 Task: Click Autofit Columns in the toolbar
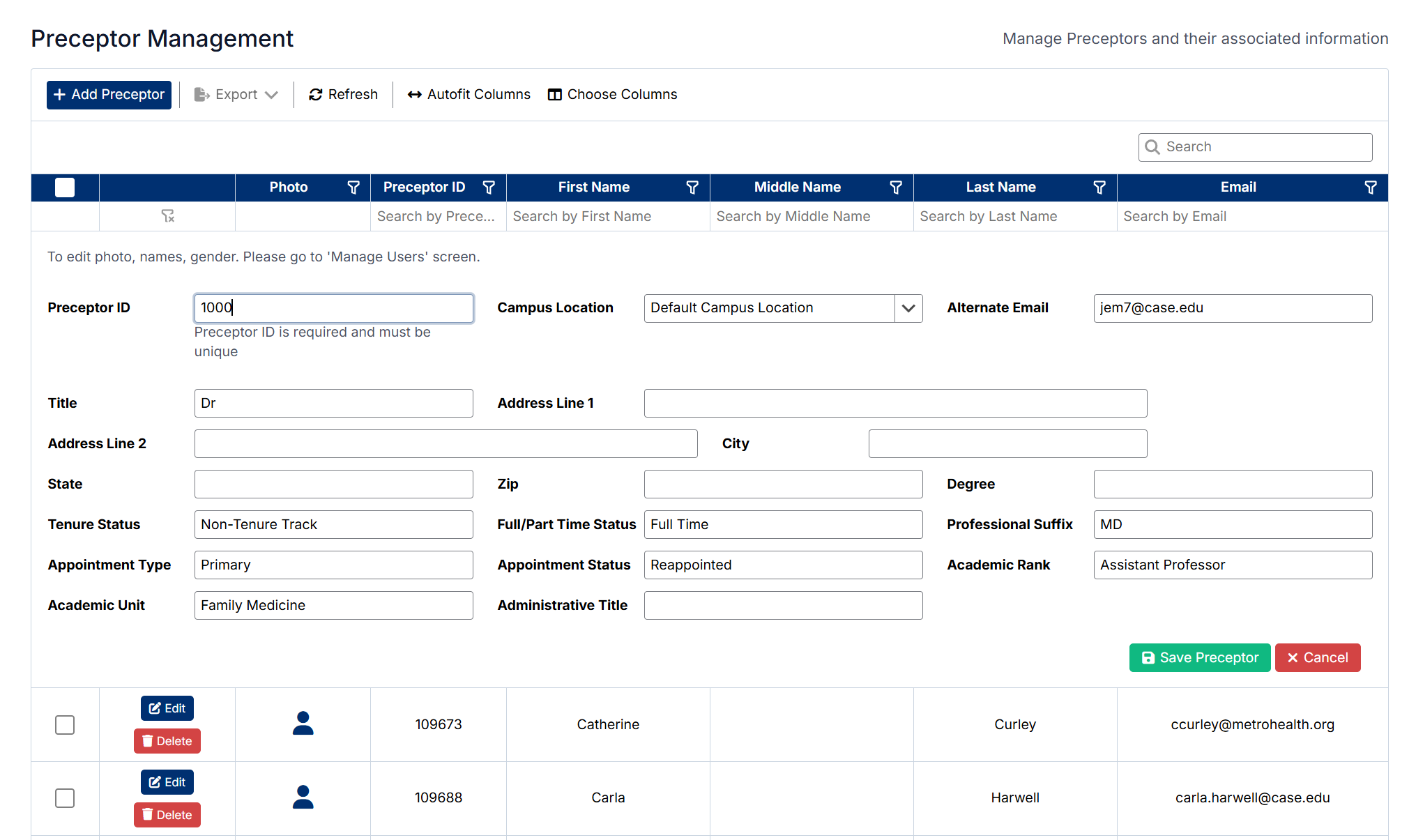[469, 95]
